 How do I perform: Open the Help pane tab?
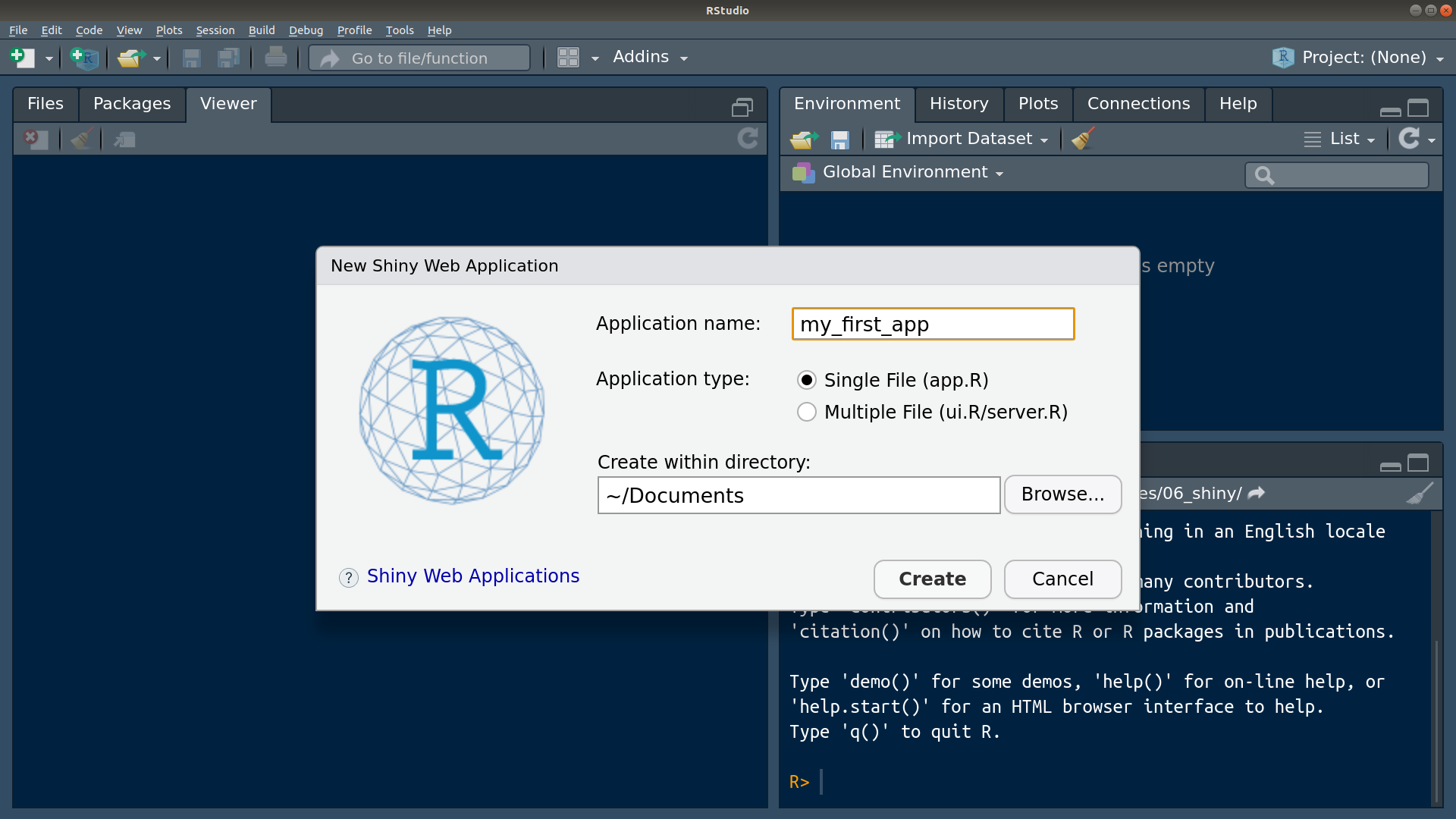click(x=1238, y=104)
